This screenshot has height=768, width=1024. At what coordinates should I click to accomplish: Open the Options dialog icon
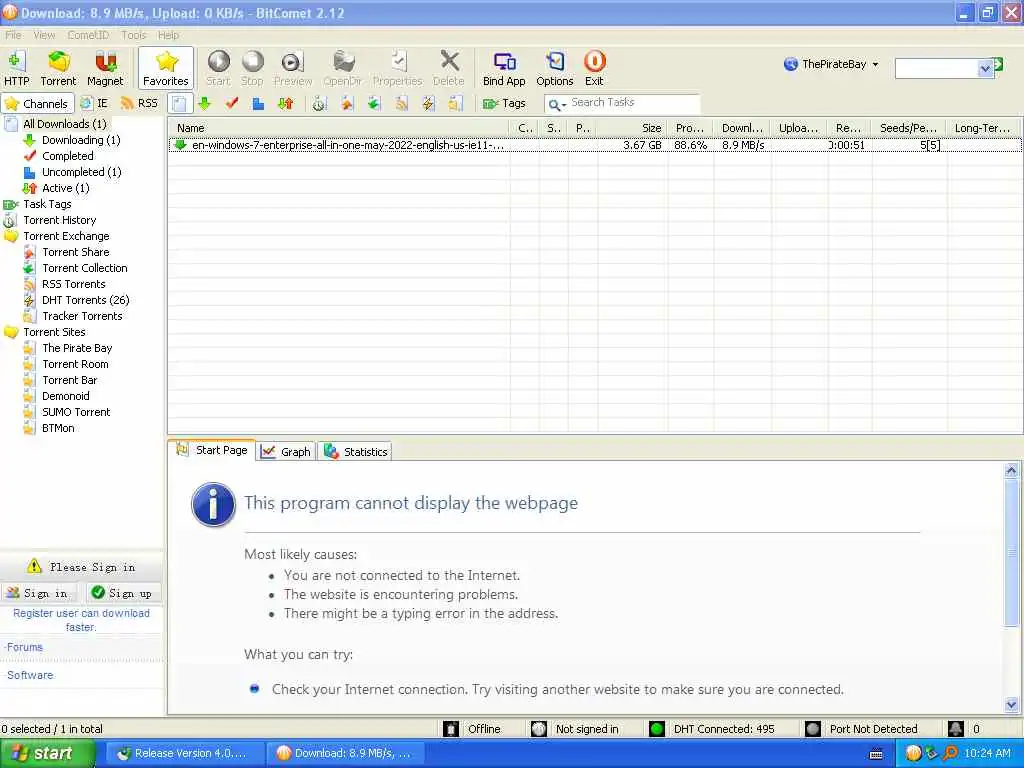[554, 69]
